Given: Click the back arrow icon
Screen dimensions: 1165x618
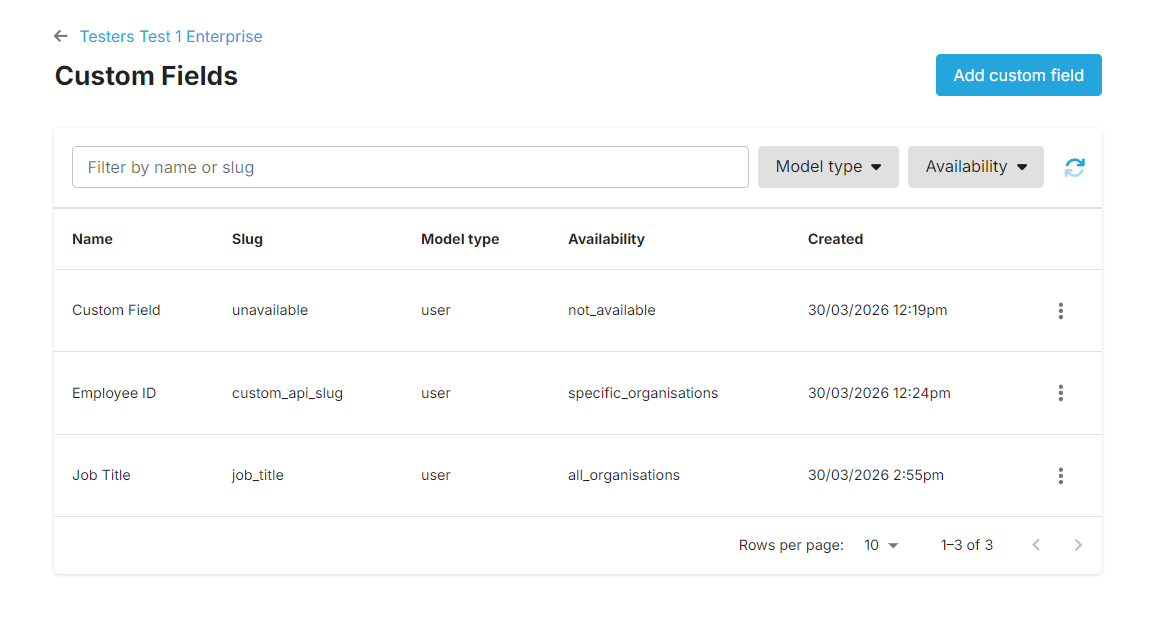Looking at the screenshot, I should pos(61,37).
